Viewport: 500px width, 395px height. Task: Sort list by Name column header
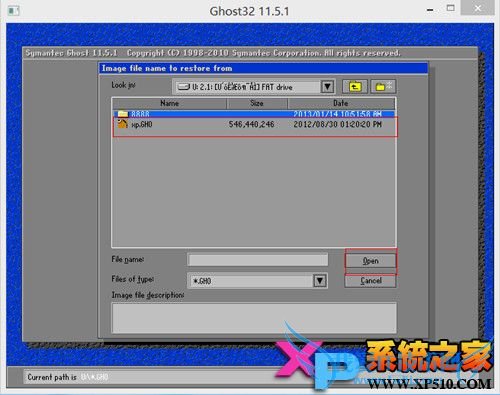pyautogui.click(x=170, y=103)
